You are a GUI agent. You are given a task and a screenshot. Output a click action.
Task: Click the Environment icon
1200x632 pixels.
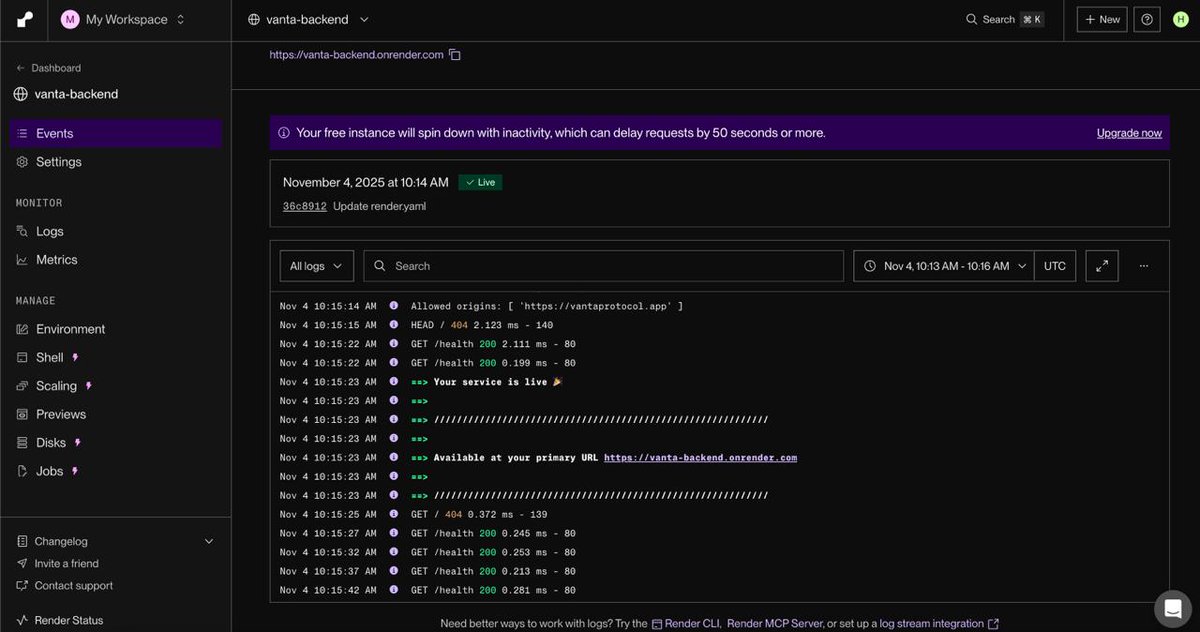point(22,329)
